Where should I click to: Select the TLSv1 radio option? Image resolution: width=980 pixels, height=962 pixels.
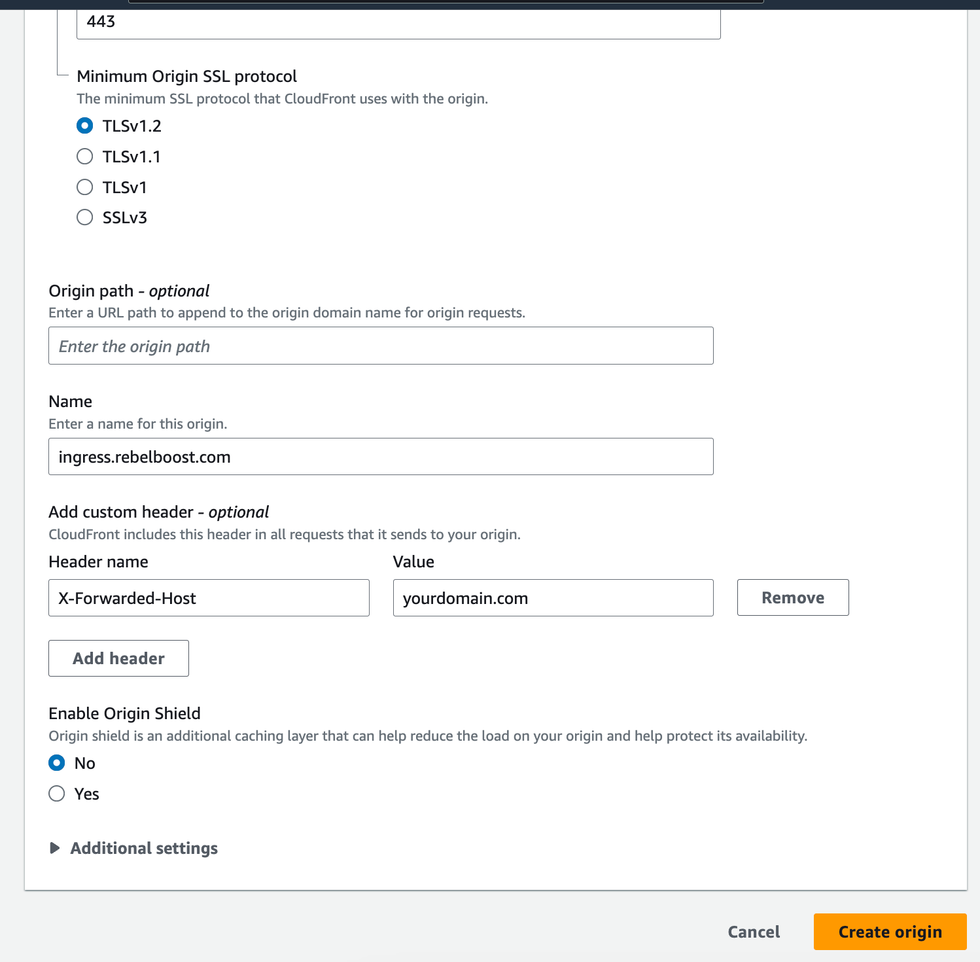point(85,187)
